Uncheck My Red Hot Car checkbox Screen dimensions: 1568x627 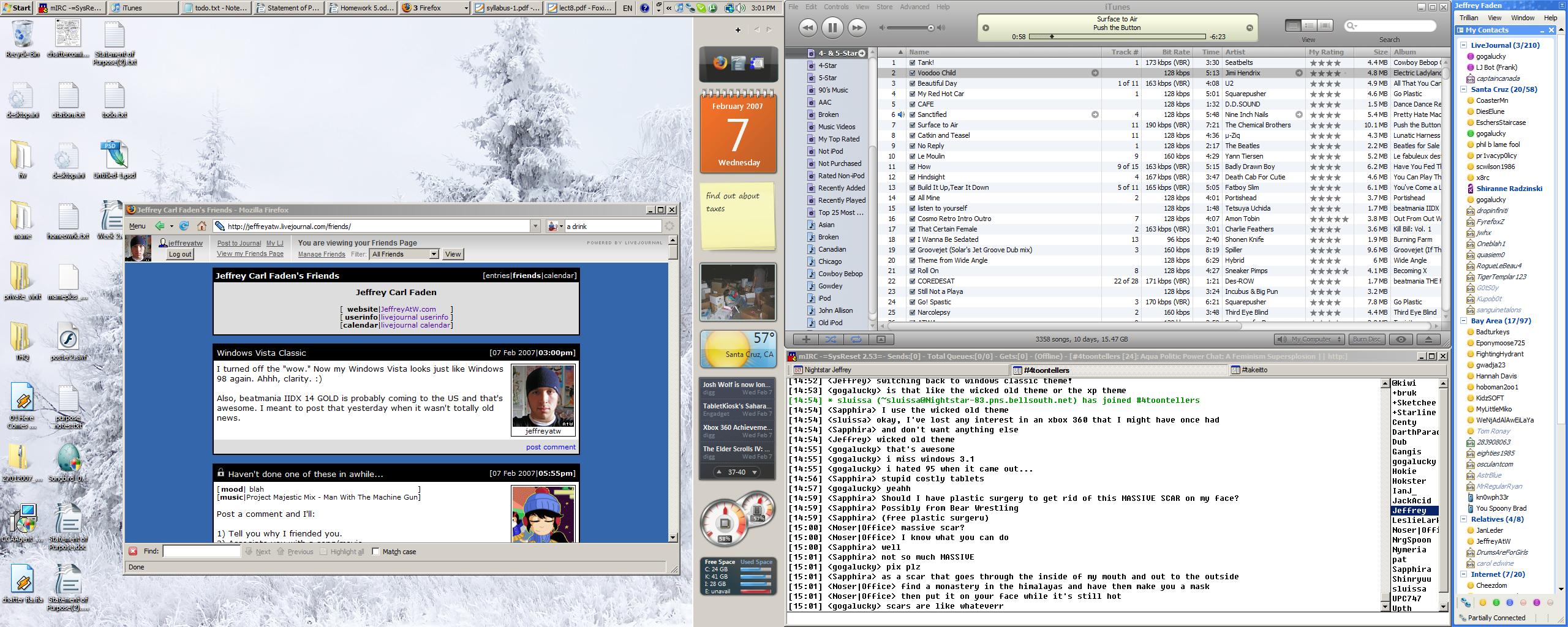pyautogui.click(x=912, y=94)
